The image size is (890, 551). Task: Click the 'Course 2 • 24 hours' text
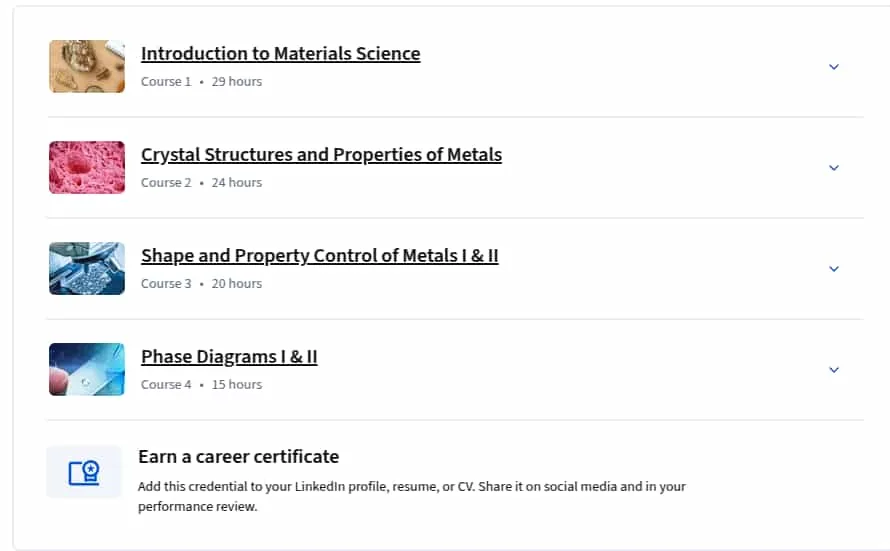point(201,183)
